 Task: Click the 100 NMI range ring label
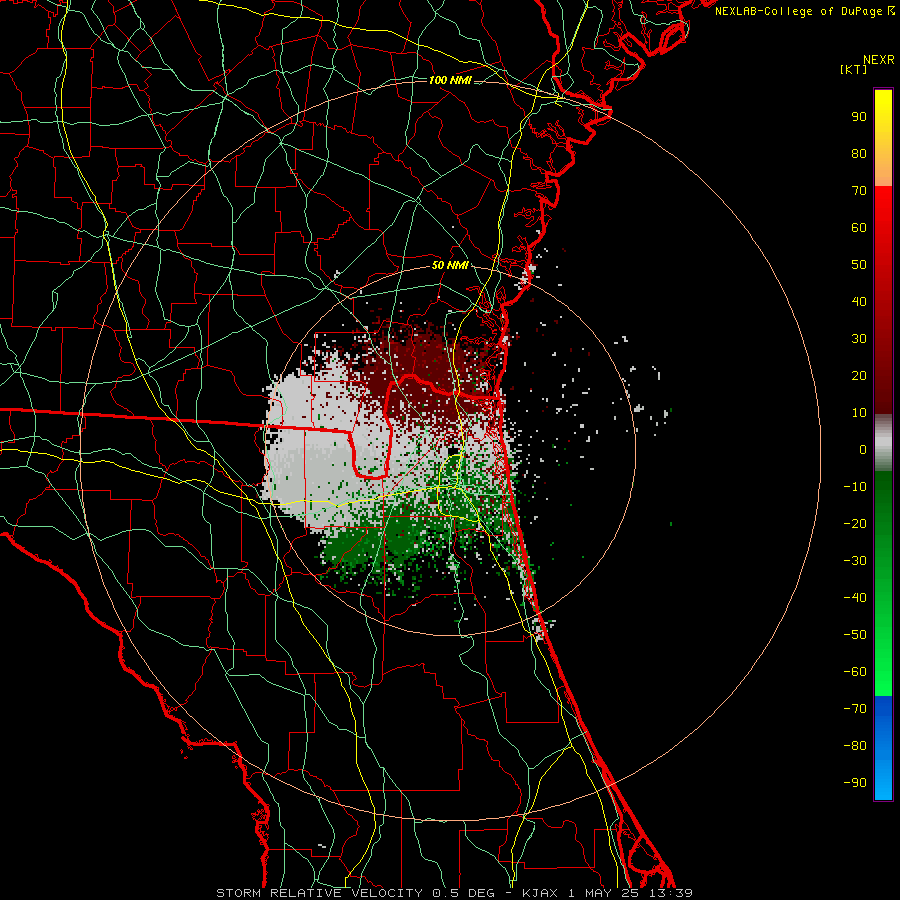[x=449, y=80]
